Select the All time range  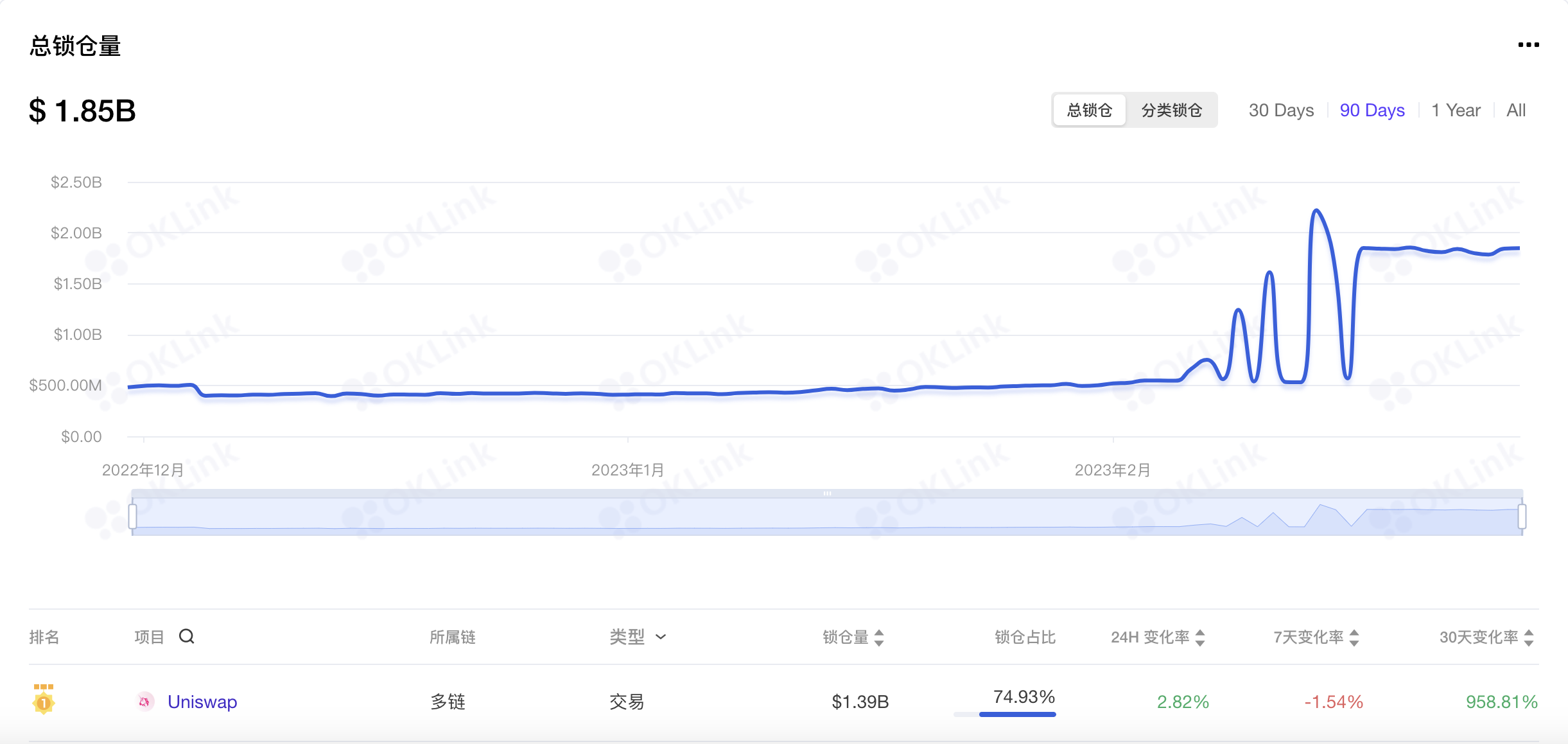coord(1516,111)
